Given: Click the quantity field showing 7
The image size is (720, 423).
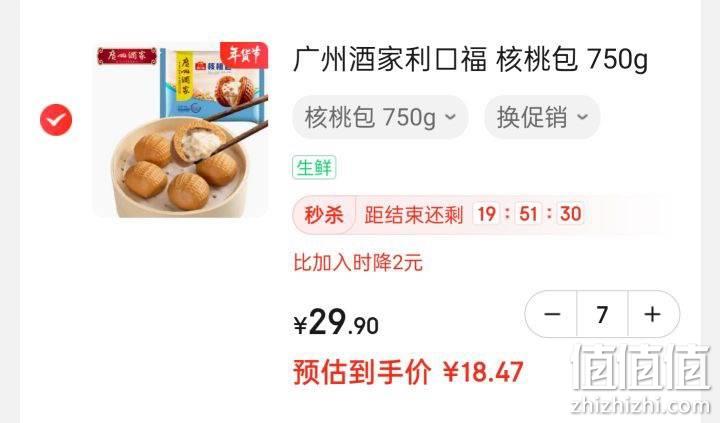Looking at the screenshot, I should (x=602, y=315).
